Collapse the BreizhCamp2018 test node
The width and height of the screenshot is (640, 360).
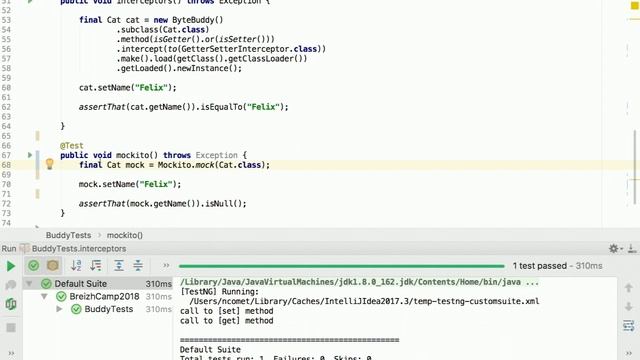(44, 296)
